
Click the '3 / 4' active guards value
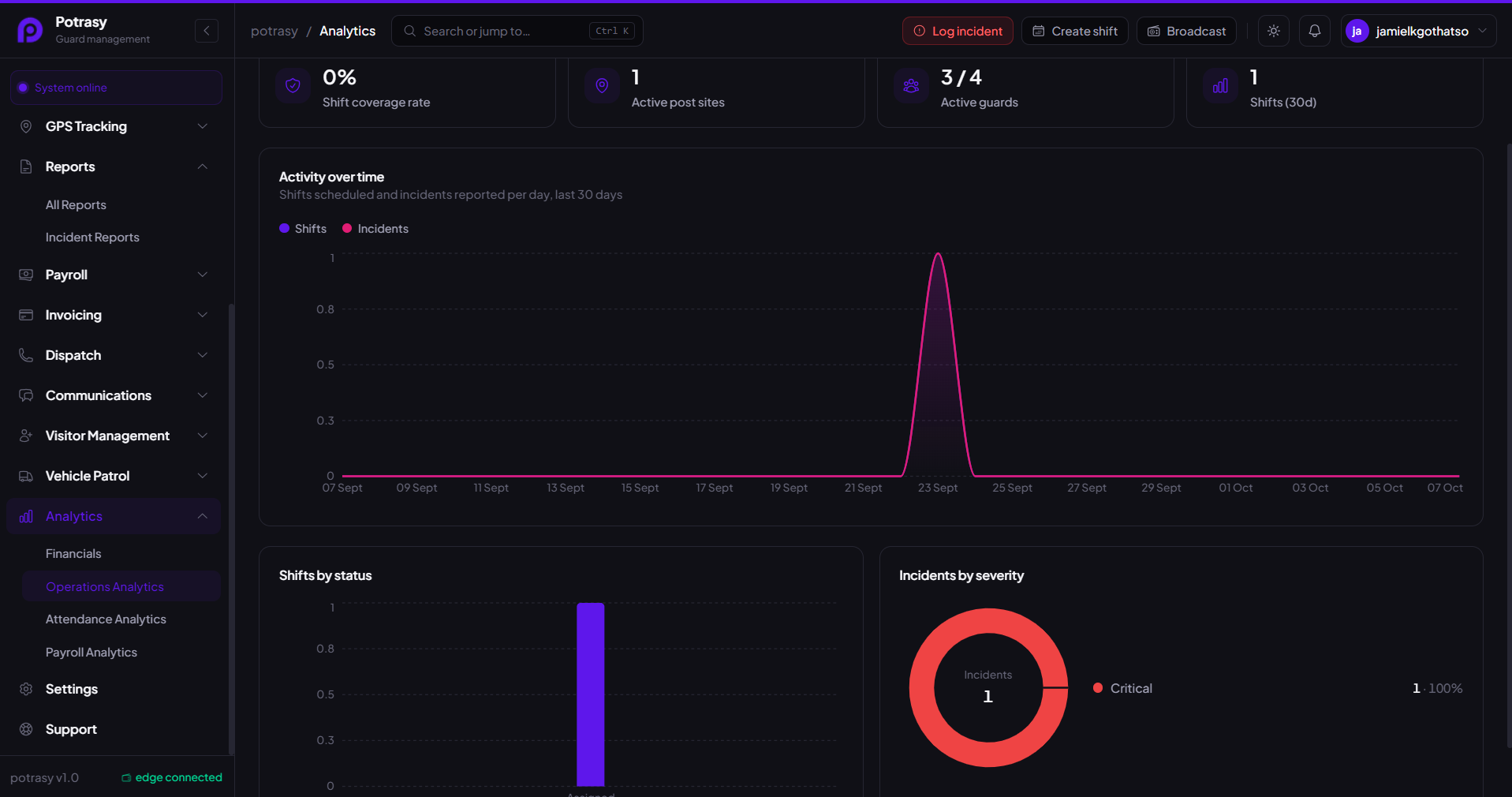pos(961,77)
